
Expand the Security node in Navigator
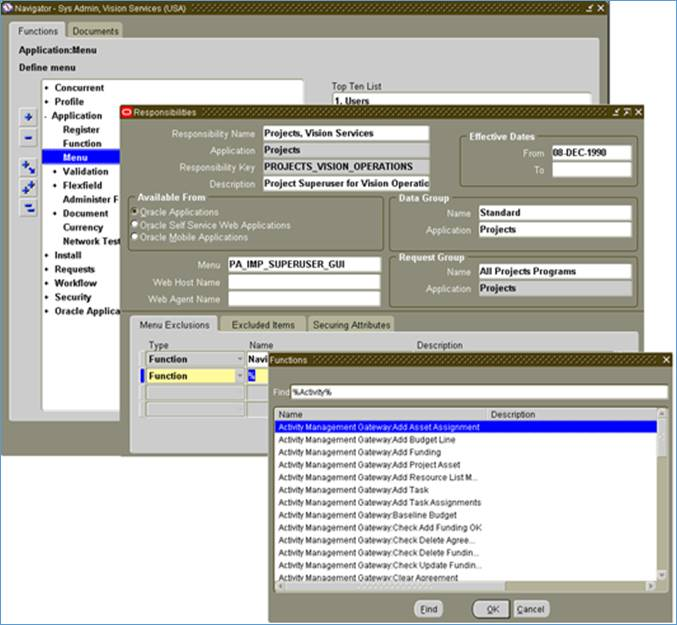[x=46, y=297]
